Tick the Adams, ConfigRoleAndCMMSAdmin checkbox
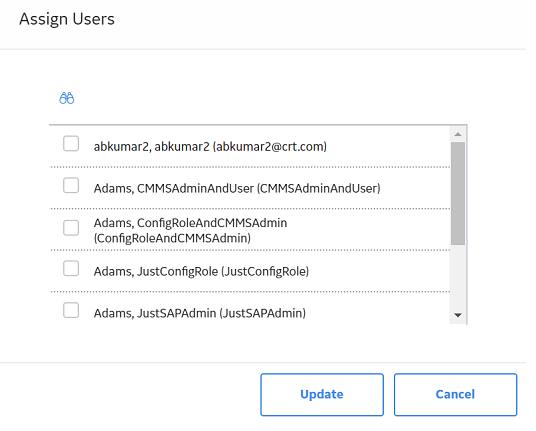This screenshot has height=431, width=536. pyautogui.click(x=71, y=228)
